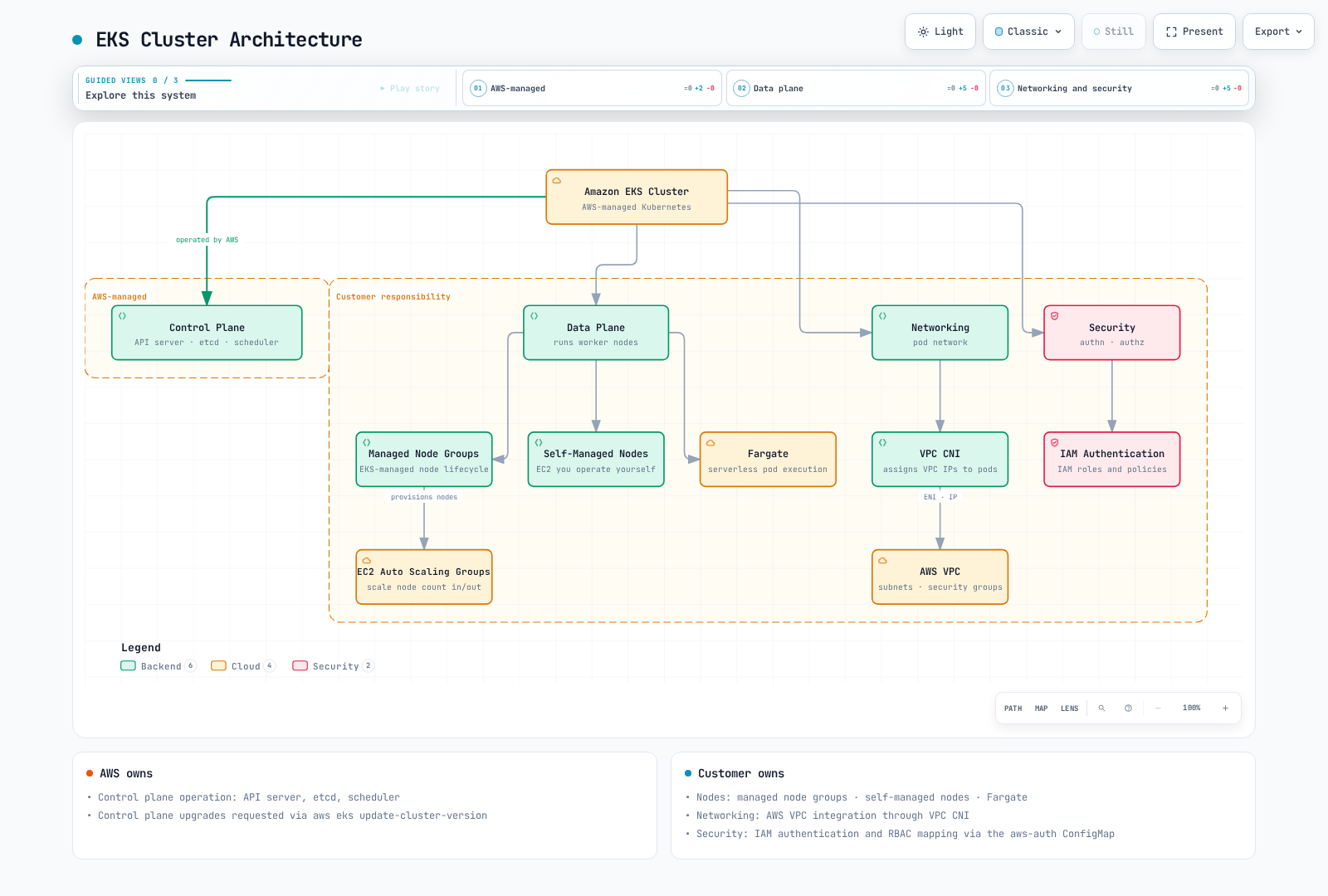Click the Amazon EKS Cluster node
This screenshot has width=1328, height=896.
pyautogui.click(x=637, y=197)
